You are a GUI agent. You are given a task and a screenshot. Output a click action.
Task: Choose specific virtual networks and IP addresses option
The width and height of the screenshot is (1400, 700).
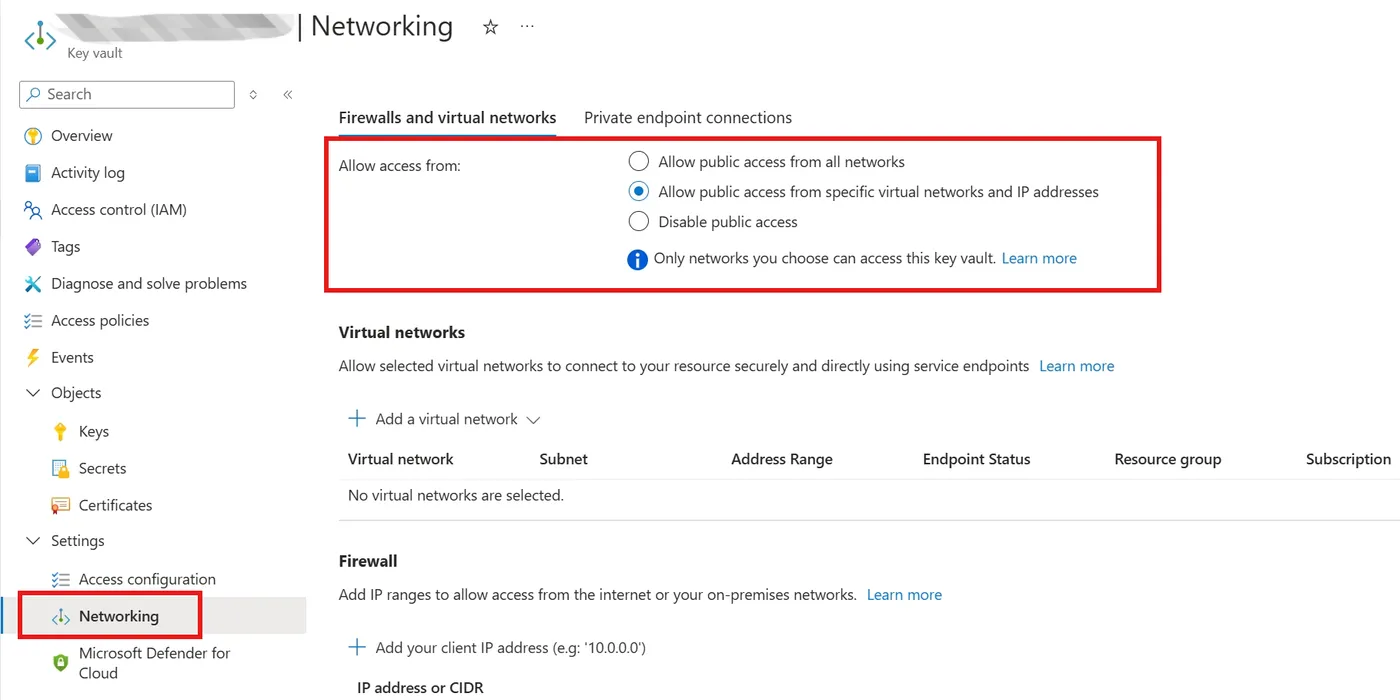click(x=638, y=192)
